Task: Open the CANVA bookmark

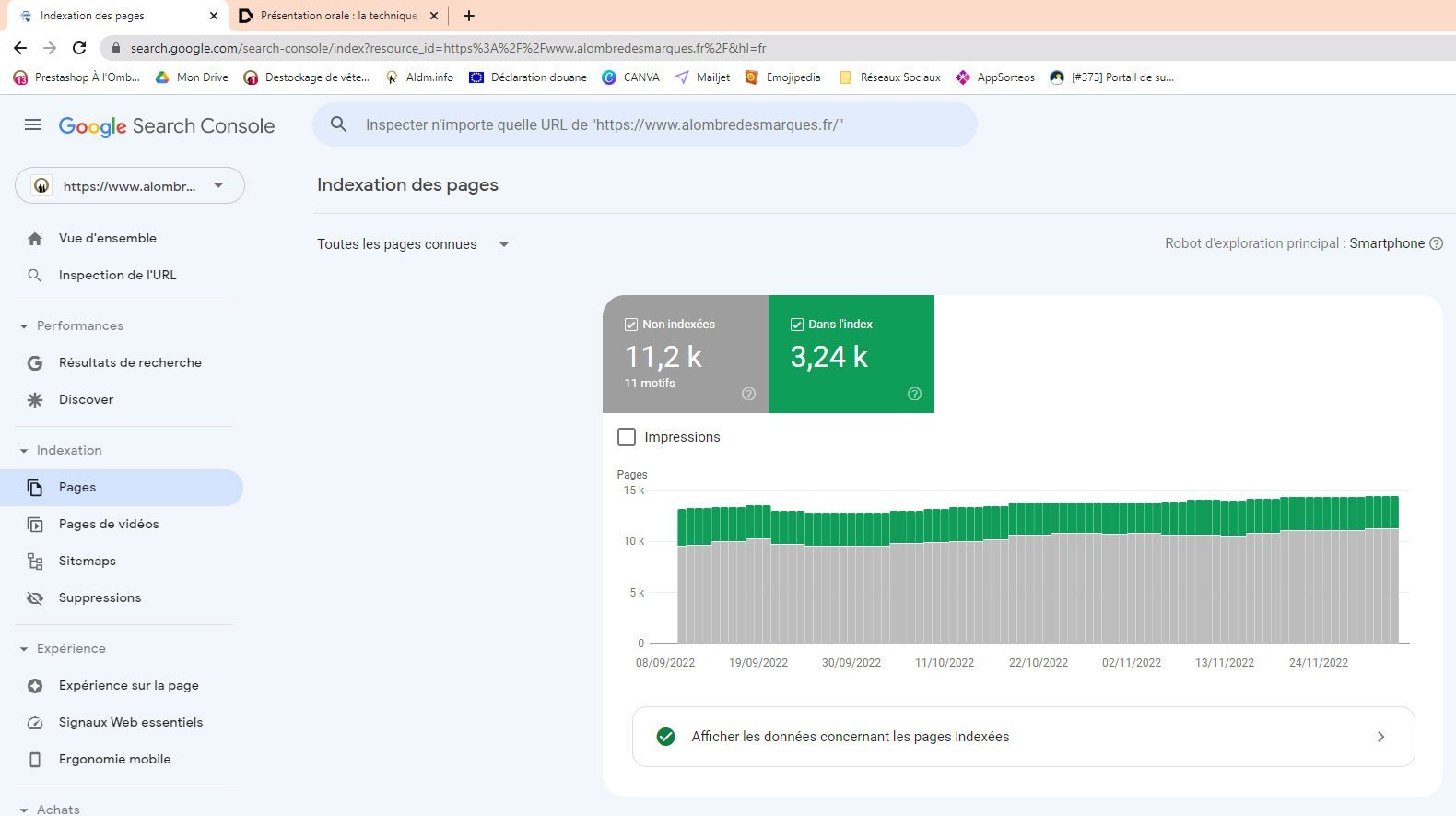Action: 631,77
